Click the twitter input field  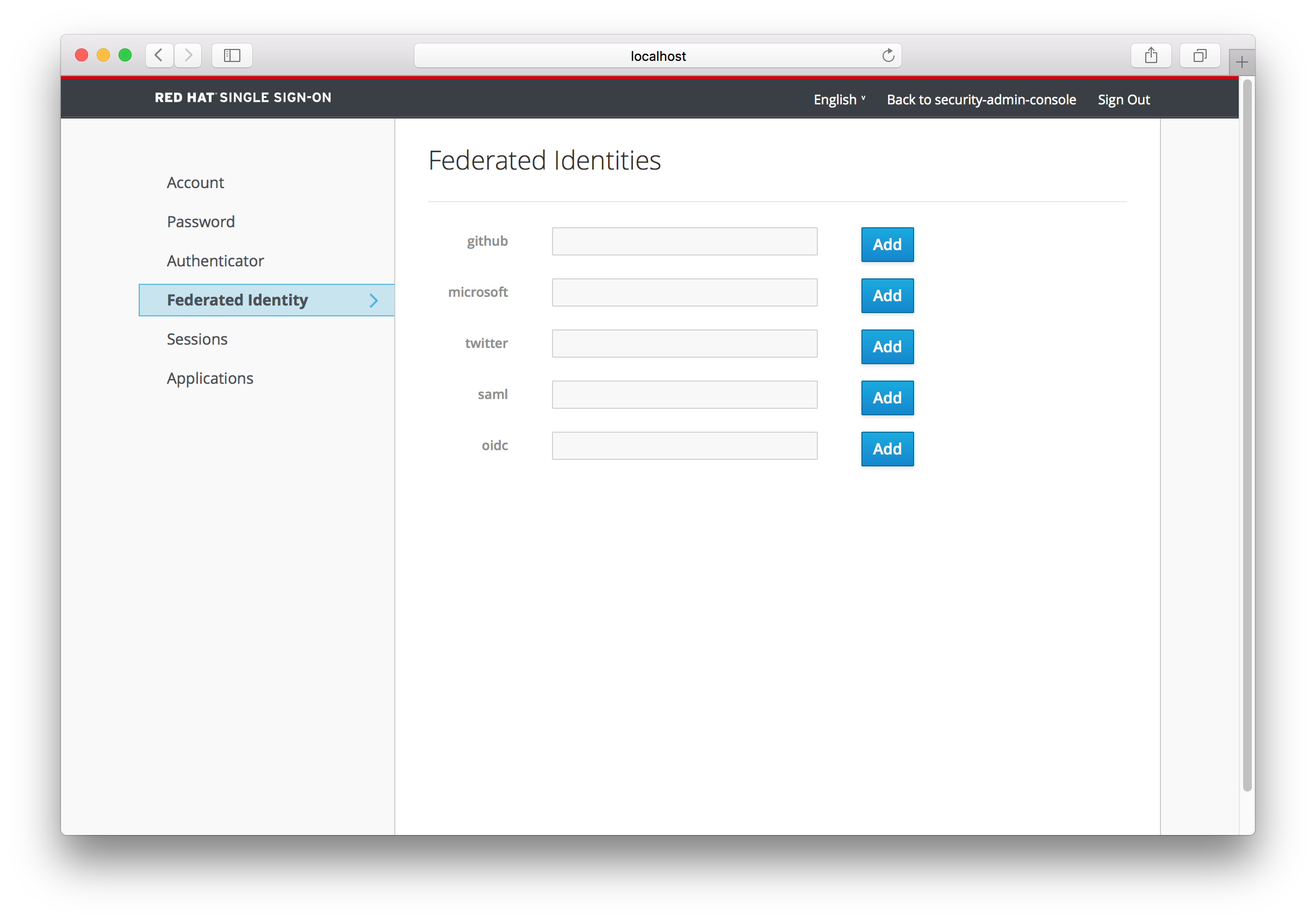tap(685, 343)
